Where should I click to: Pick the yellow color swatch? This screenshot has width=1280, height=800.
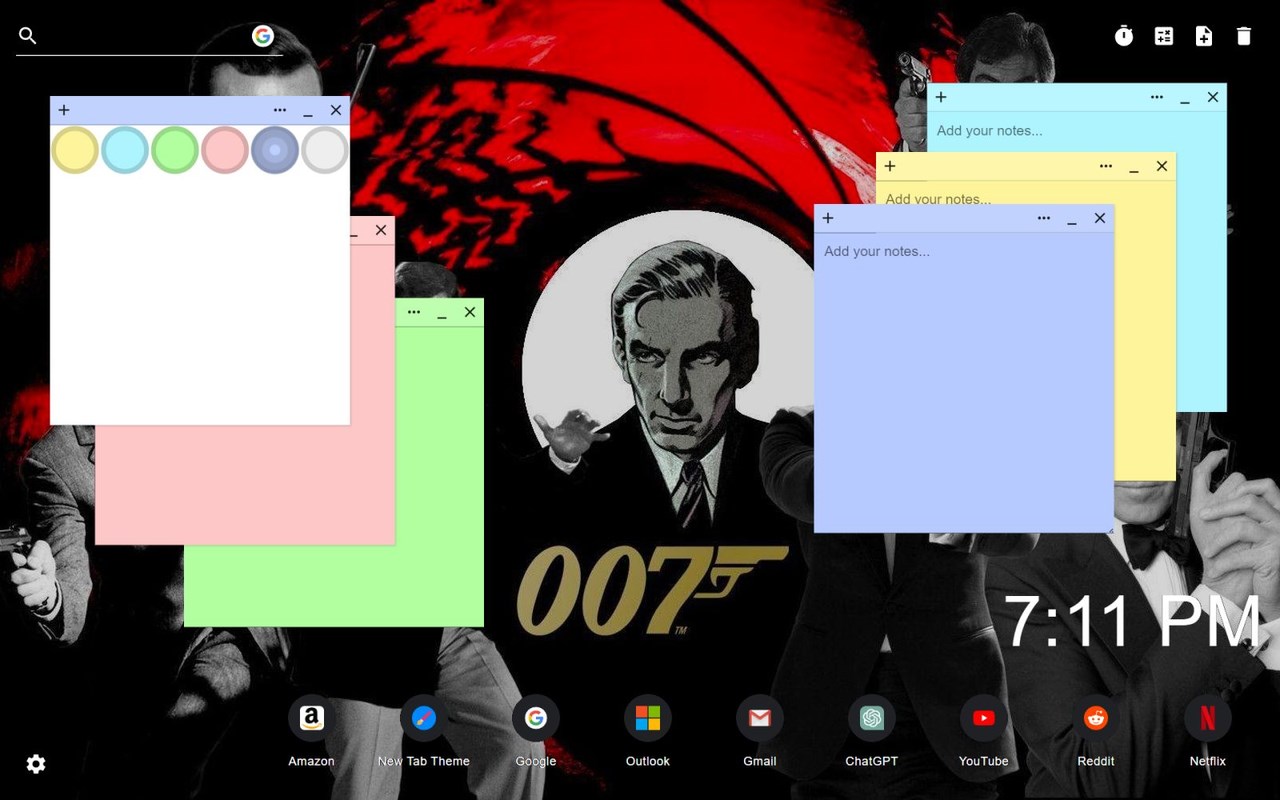75,150
